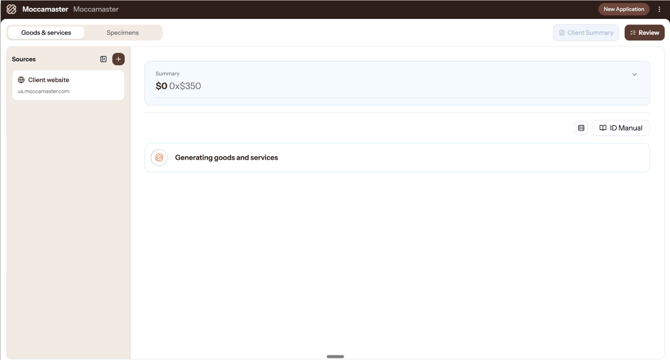Toggle the Sources panel layout icon
The image size is (670, 360).
(103, 59)
